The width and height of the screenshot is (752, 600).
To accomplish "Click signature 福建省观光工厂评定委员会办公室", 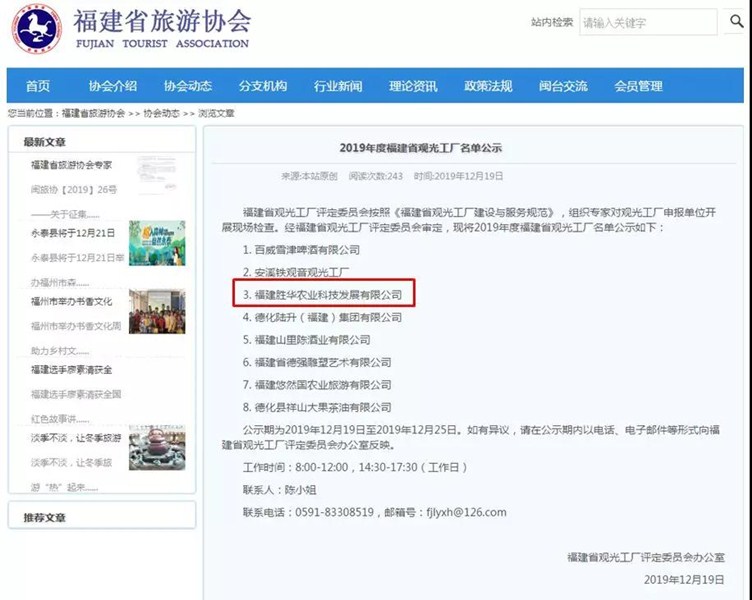I will (x=646, y=557).
